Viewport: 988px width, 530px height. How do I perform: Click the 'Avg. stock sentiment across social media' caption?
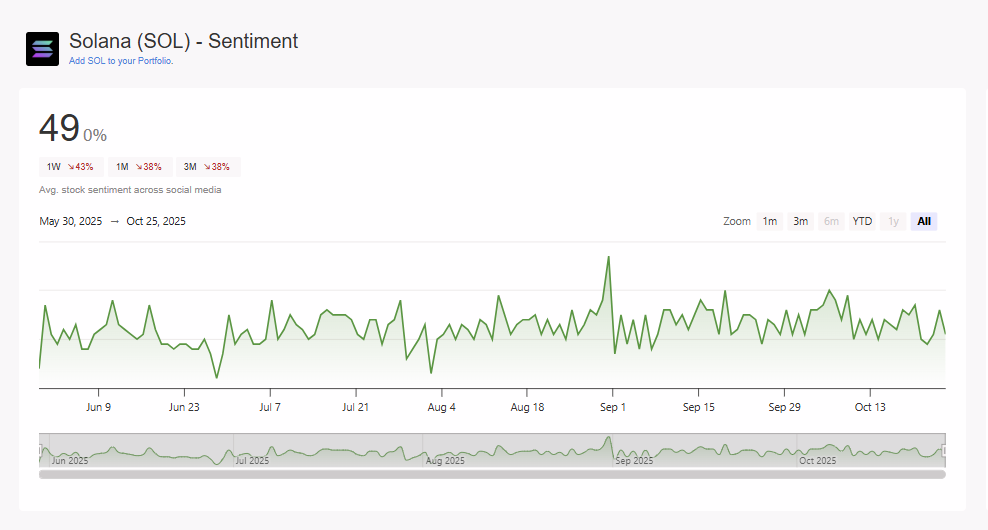pos(130,190)
